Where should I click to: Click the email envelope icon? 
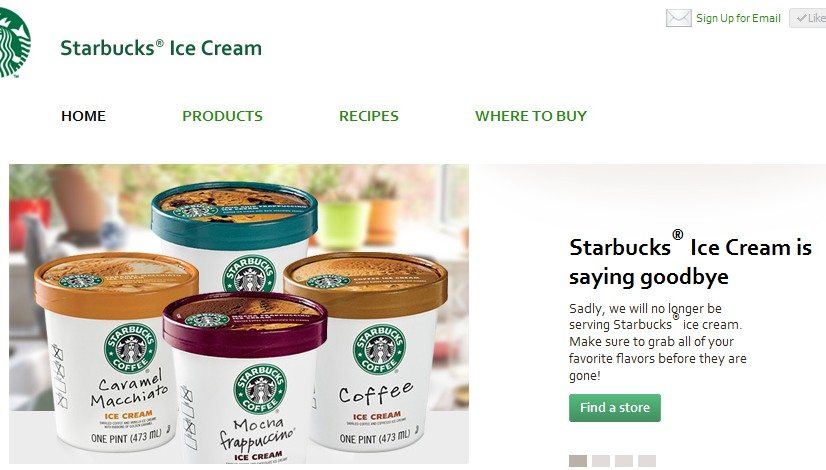678,18
